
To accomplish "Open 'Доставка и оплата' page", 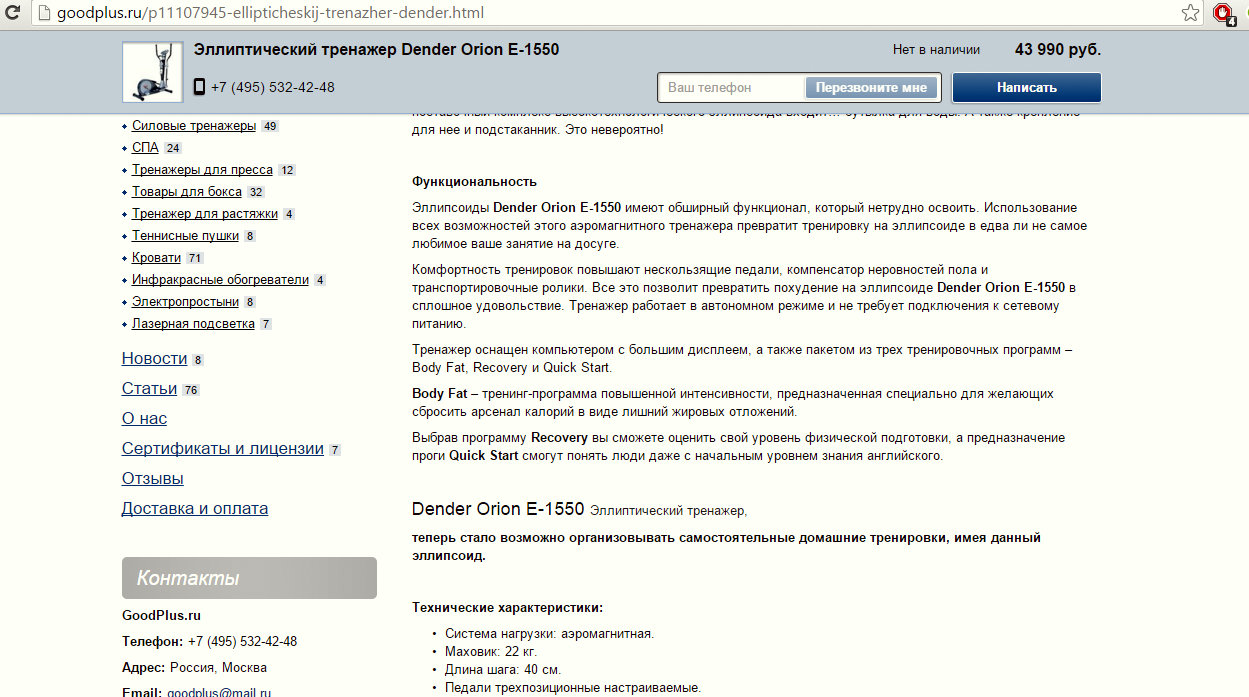I will [x=195, y=509].
